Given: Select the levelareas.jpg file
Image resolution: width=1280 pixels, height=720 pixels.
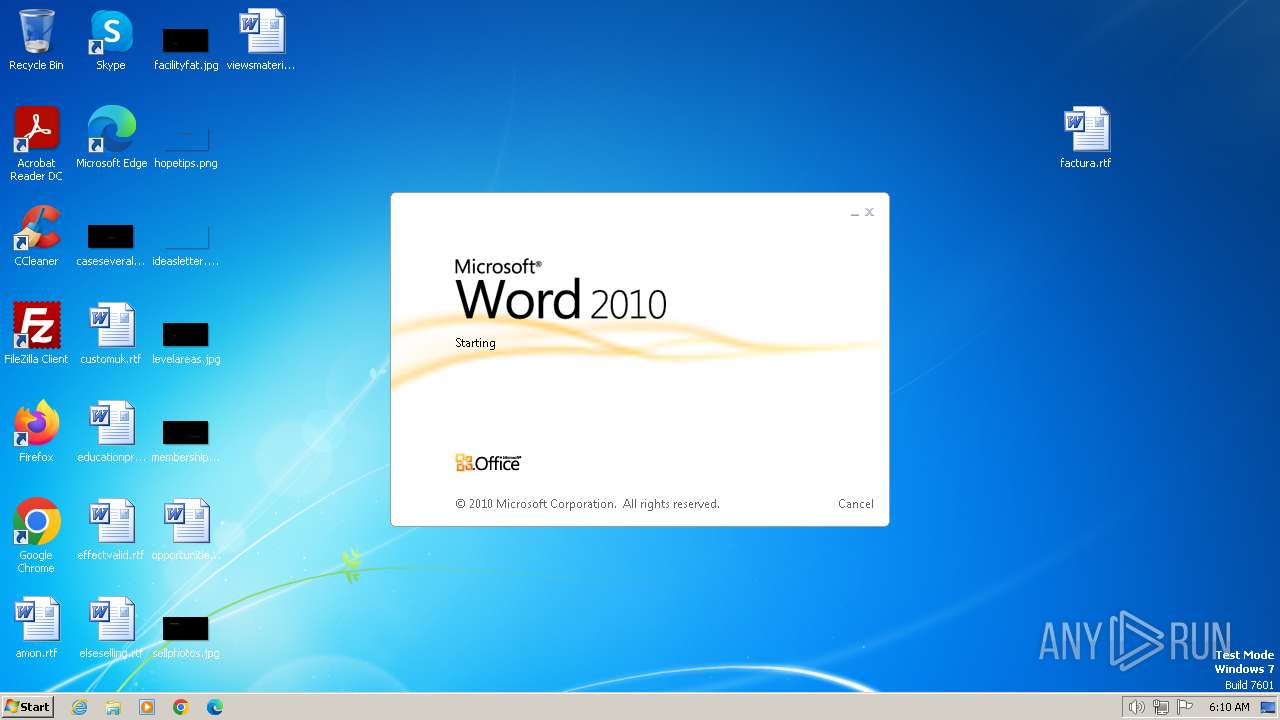Looking at the screenshot, I should tap(186, 342).
